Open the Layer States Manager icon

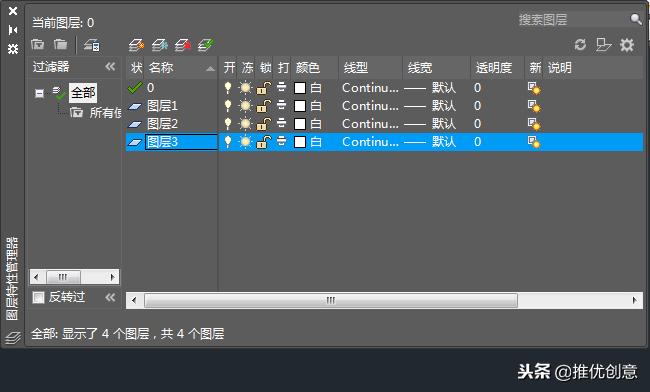[92, 45]
